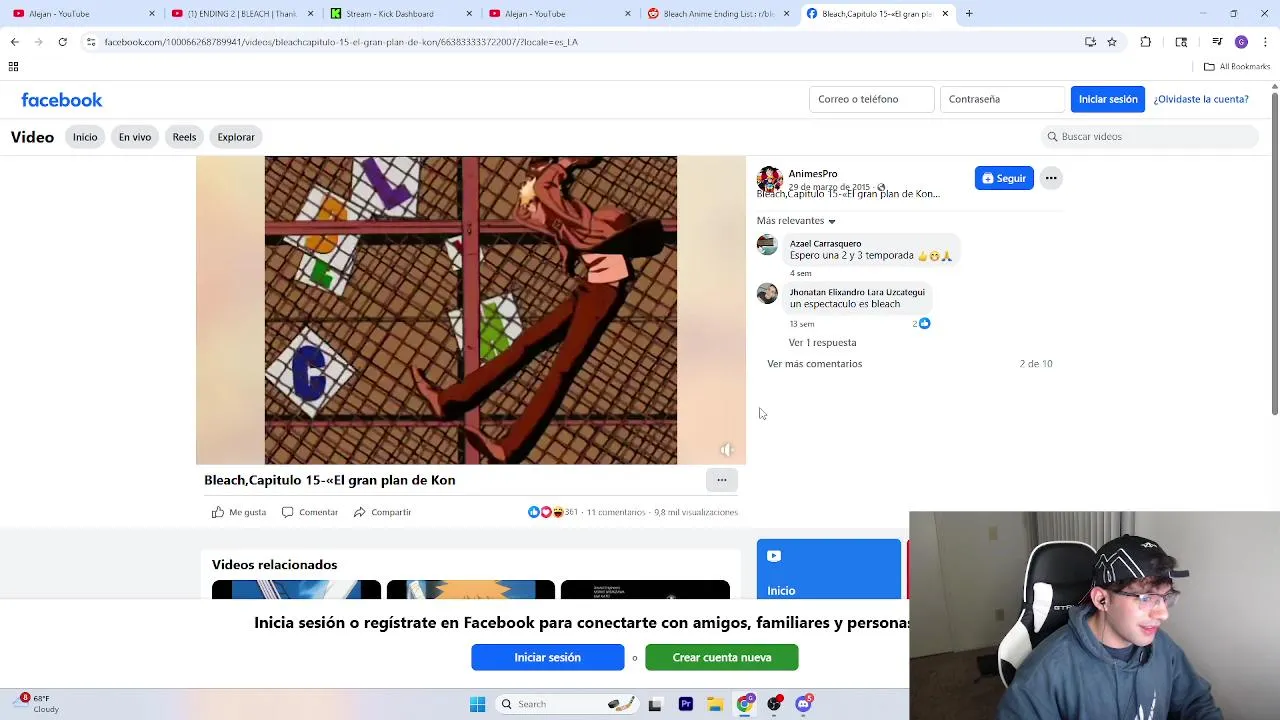Open the second related video thumbnail
This screenshot has height=720, width=1280.
coord(471,589)
